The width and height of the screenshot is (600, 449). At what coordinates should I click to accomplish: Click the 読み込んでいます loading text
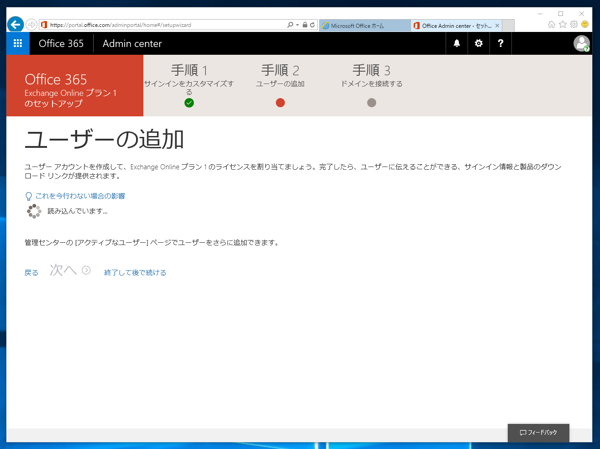point(77,211)
